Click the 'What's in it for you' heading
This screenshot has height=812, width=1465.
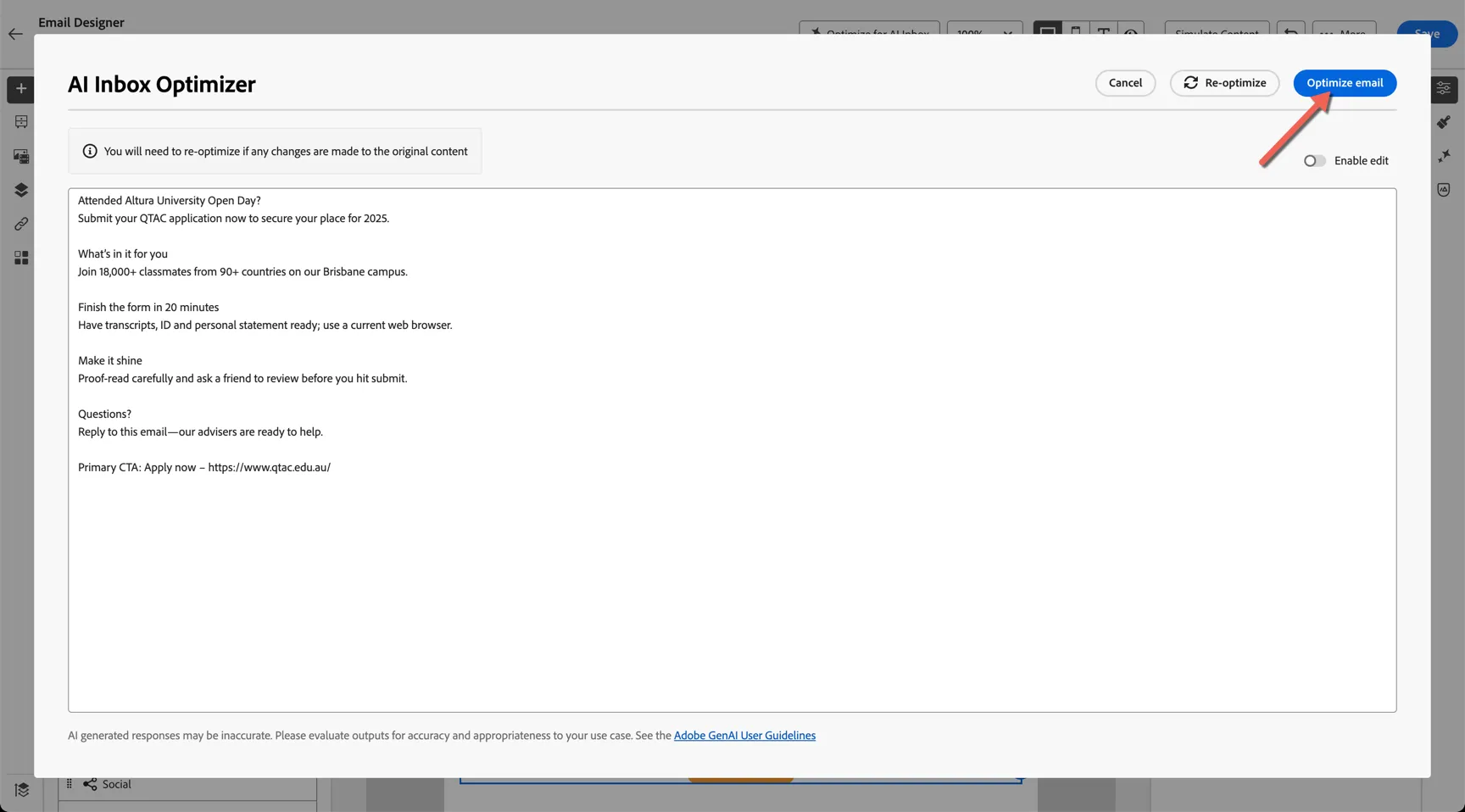coord(123,254)
